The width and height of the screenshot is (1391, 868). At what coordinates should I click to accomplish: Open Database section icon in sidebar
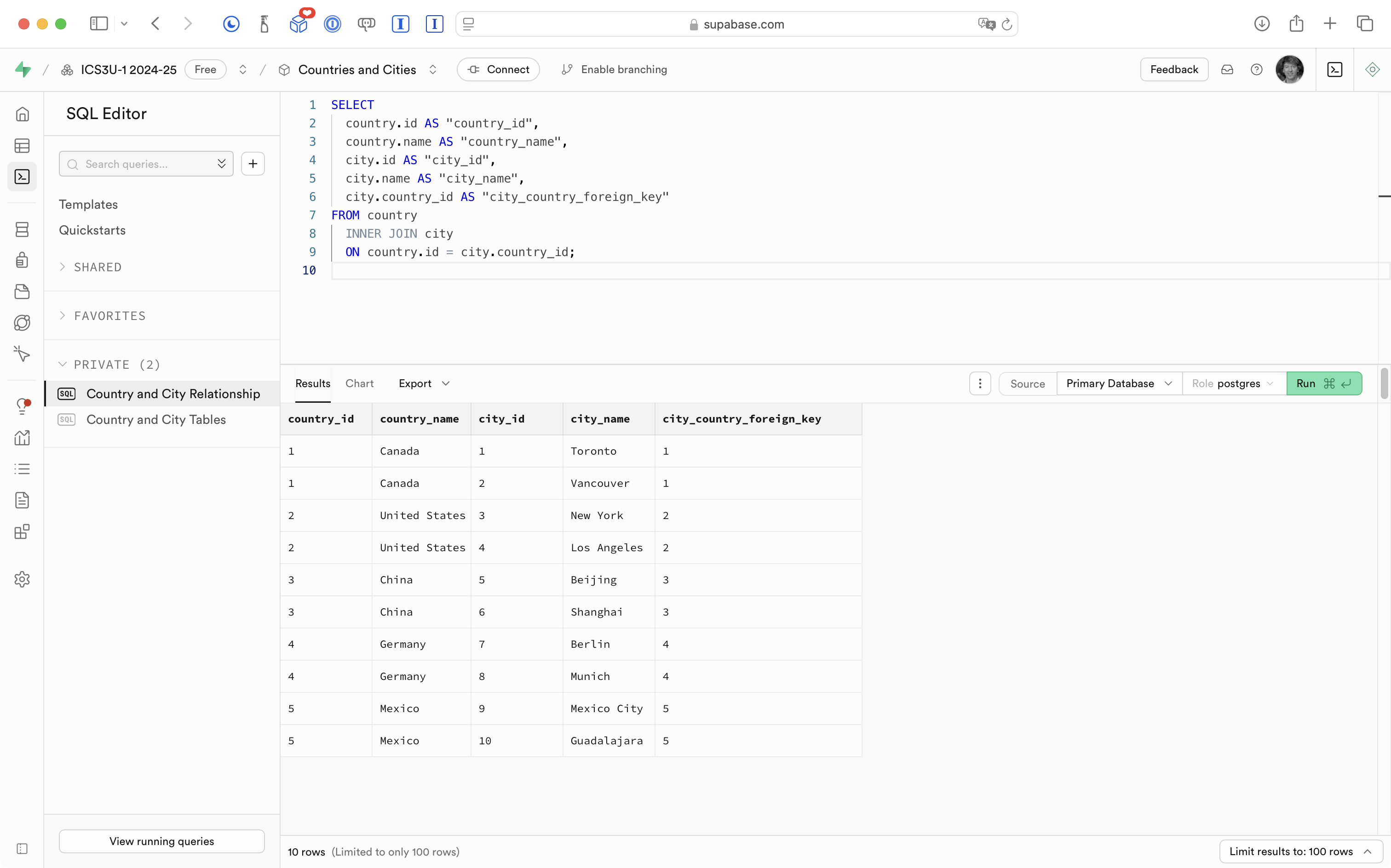pyautogui.click(x=22, y=229)
